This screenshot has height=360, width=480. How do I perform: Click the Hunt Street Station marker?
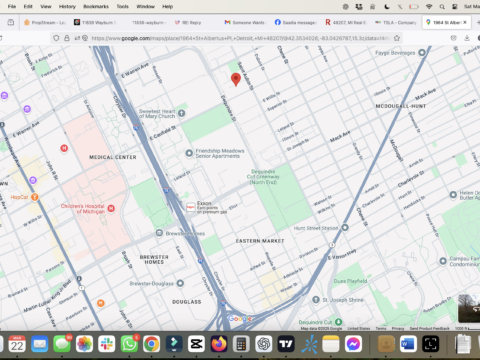point(345,228)
